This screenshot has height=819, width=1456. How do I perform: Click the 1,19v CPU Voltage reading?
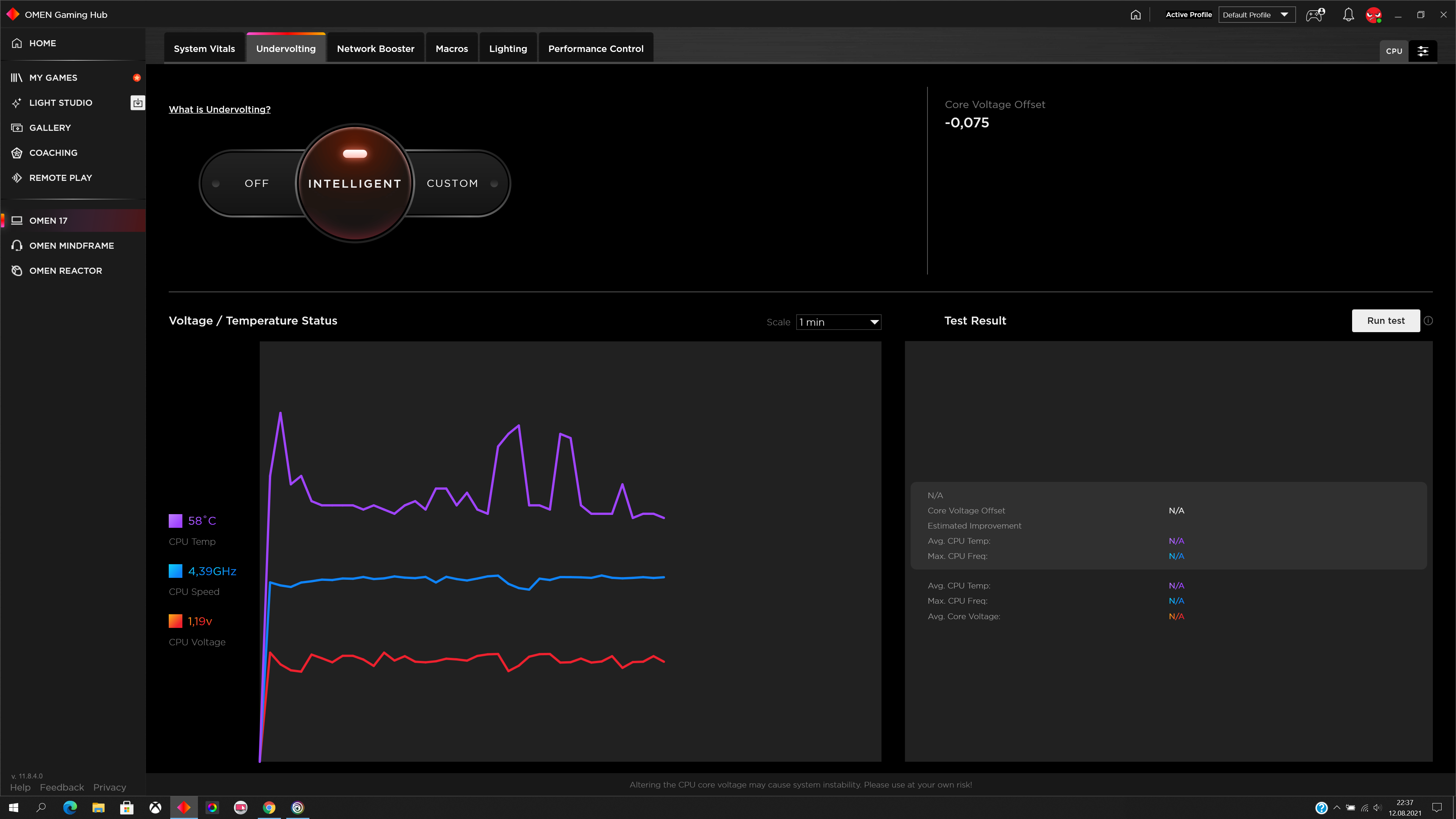pyautogui.click(x=199, y=621)
